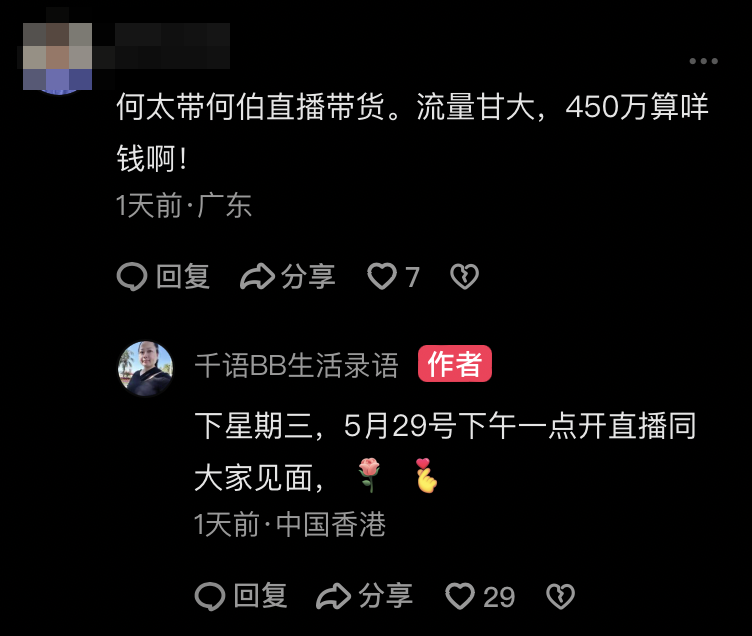Click the 回复 label under first comment
Image resolution: width=752 pixels, height=636 pixels.
(x=183, y=277)
